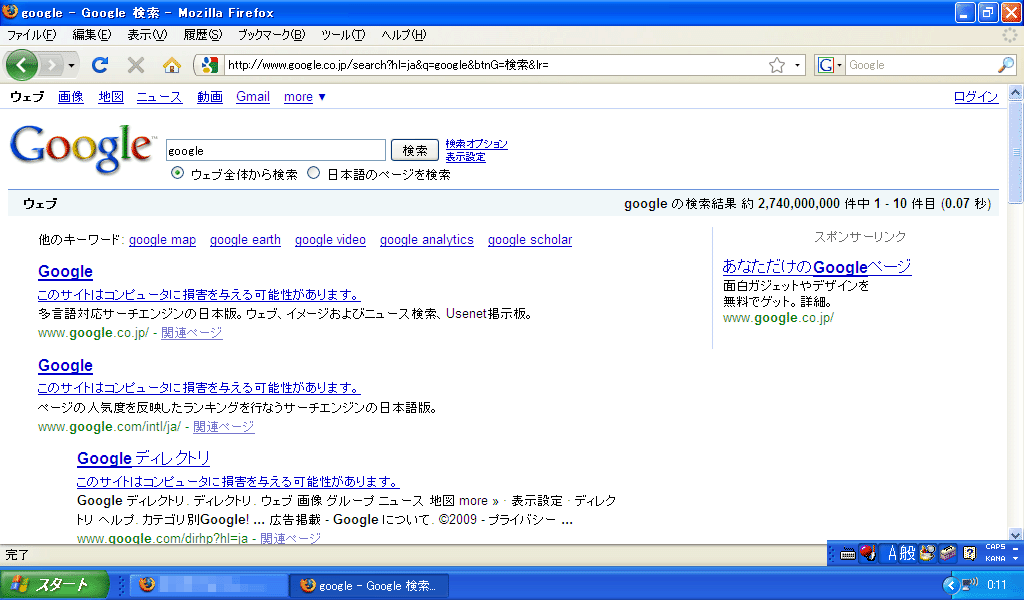Click the Google logo image
This screenshot has height=600, width=1024.
(82, 149)
